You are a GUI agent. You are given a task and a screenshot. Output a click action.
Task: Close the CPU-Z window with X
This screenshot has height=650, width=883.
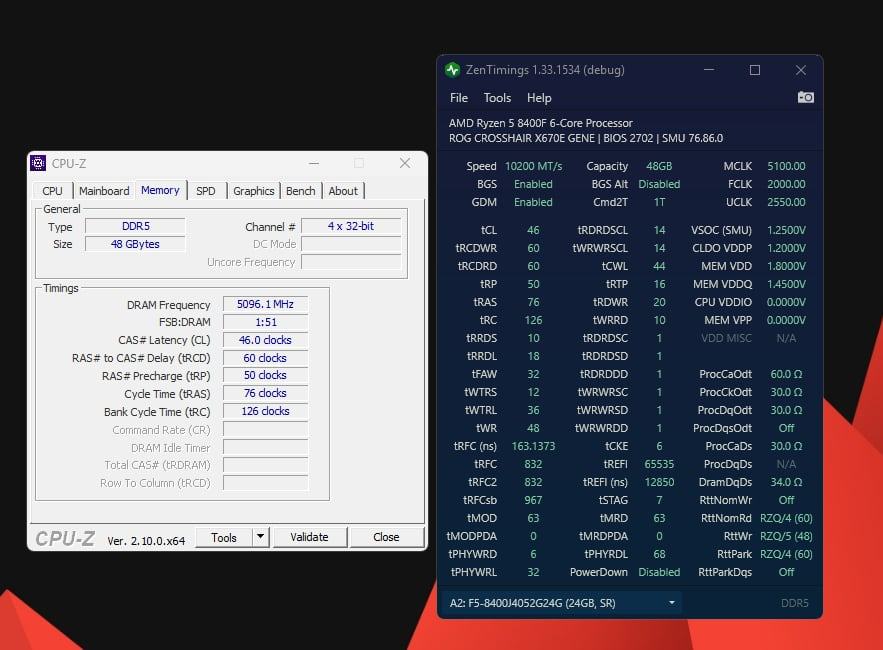(405, 163)
